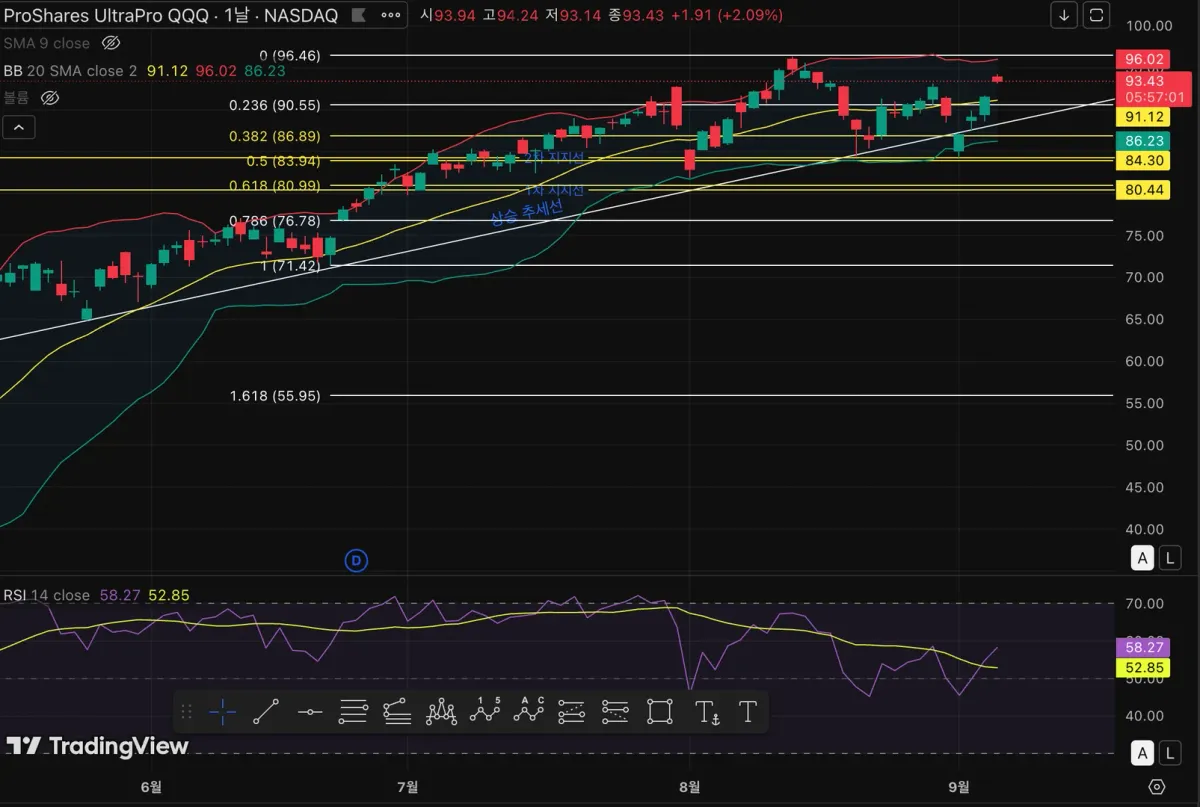The image size is (1200, 807).
Task: Open the ProShares UltraPro QQQ symbol title
Action: point(170,16)
